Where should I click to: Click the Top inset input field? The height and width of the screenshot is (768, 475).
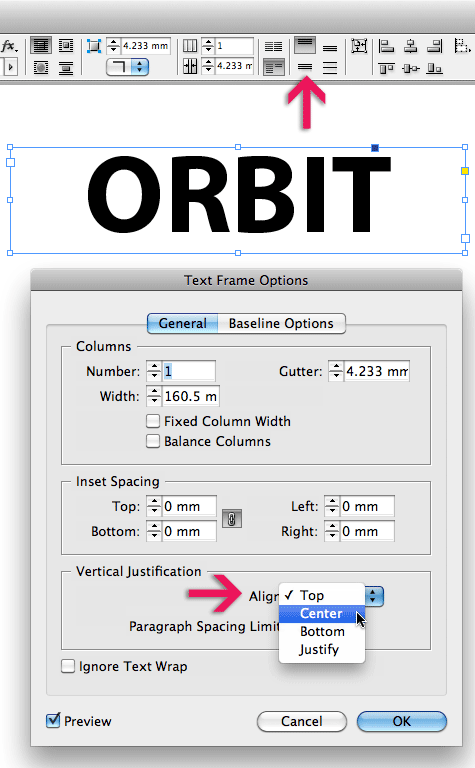coord(189,506)
